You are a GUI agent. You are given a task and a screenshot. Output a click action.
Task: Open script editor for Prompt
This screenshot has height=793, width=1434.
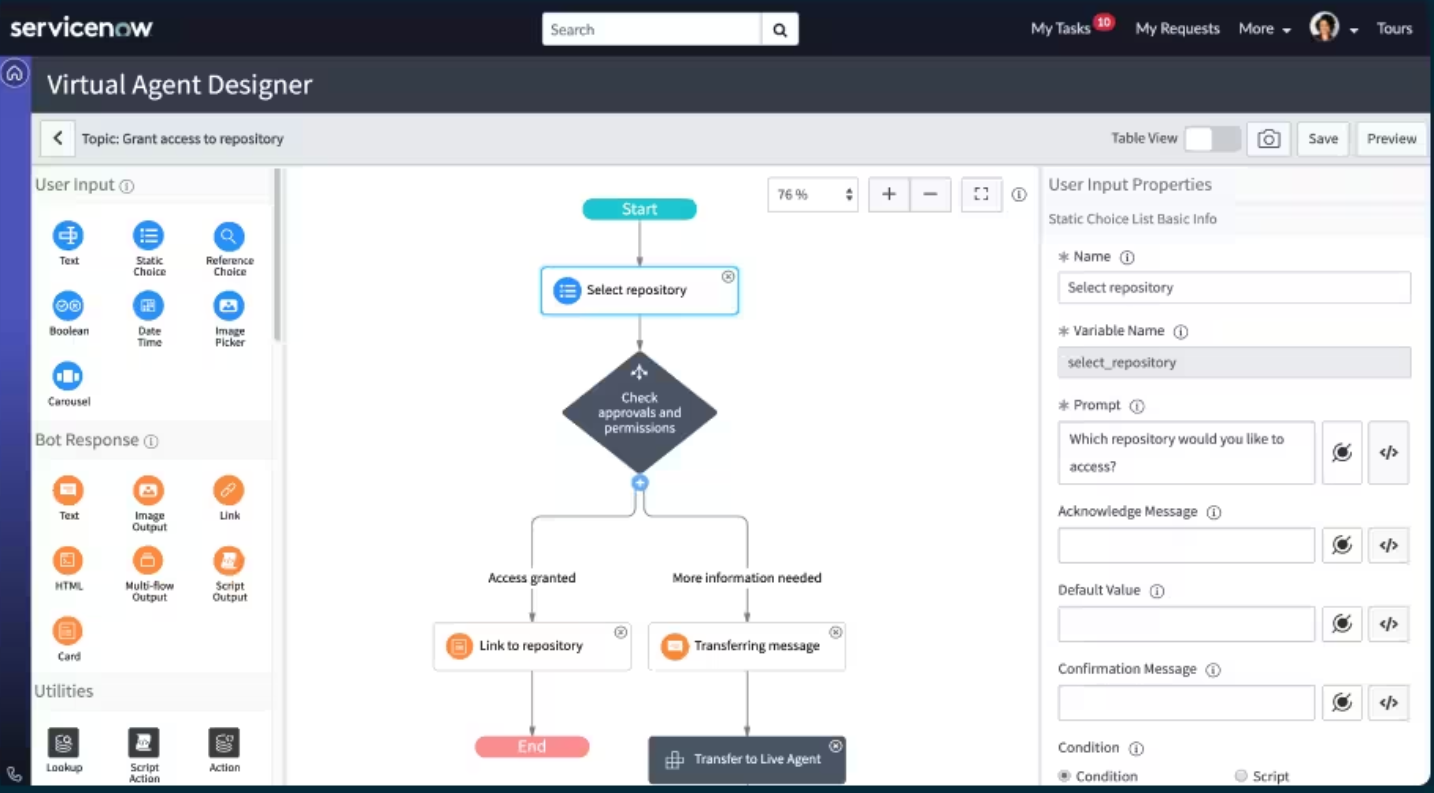point(1388,453)
